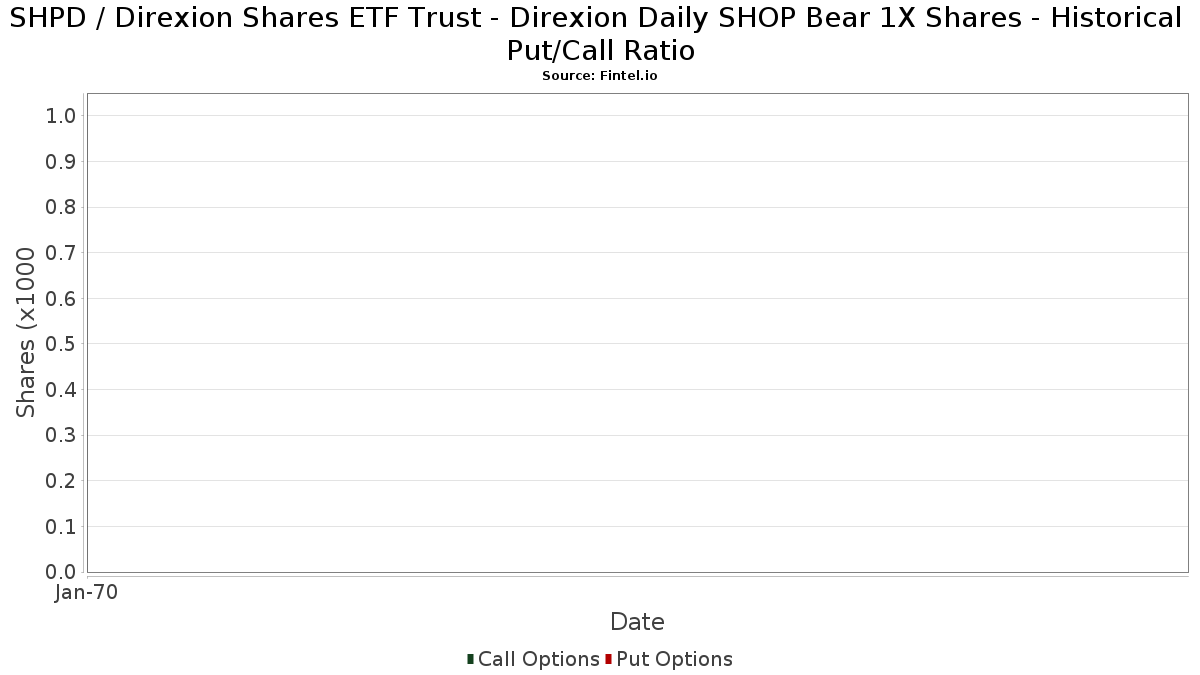Click the 0.8 y-axis tick label
This screenshot has width=1200, height=675.
tap(61, 207)
